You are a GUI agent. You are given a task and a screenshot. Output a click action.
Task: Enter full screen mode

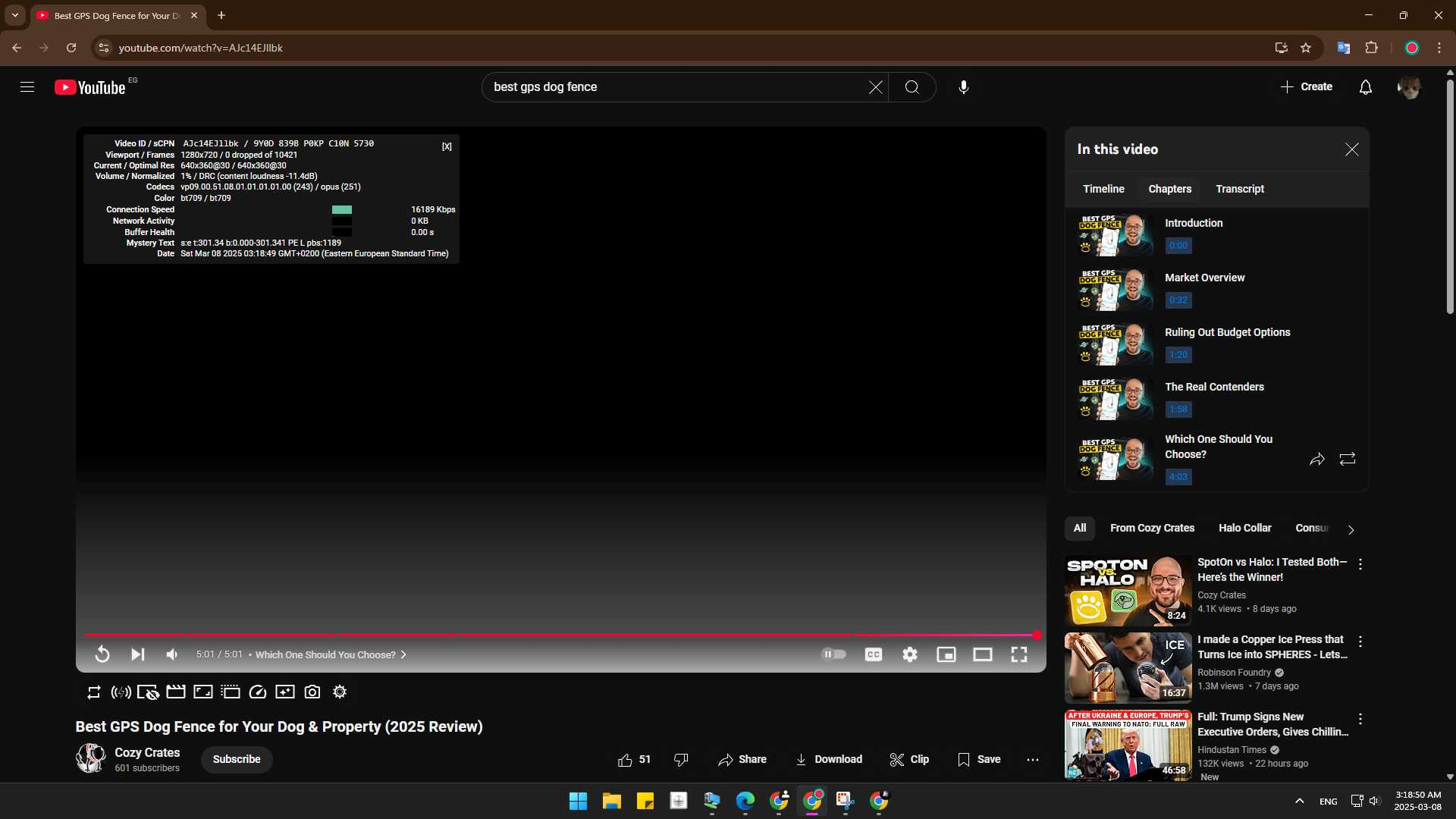pyautogui.click(x=1019, y=654)
